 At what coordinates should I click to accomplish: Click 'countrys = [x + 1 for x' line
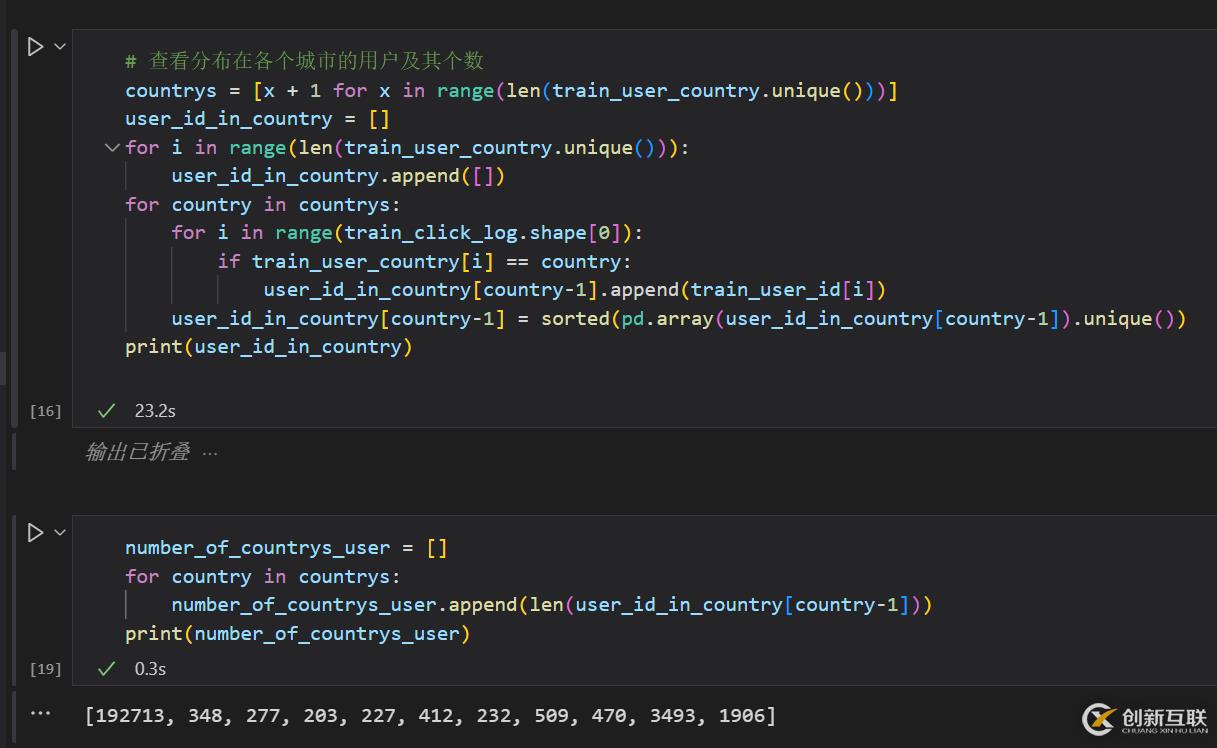click(512, 91)
